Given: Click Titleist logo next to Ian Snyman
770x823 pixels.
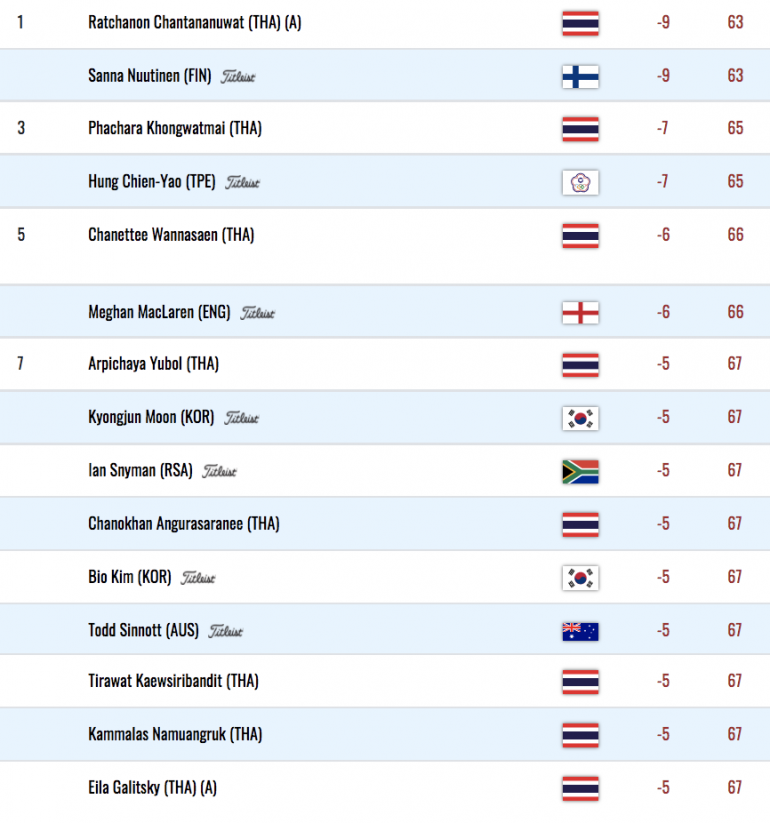Looking at the screenshot, I should pos(219,471).
